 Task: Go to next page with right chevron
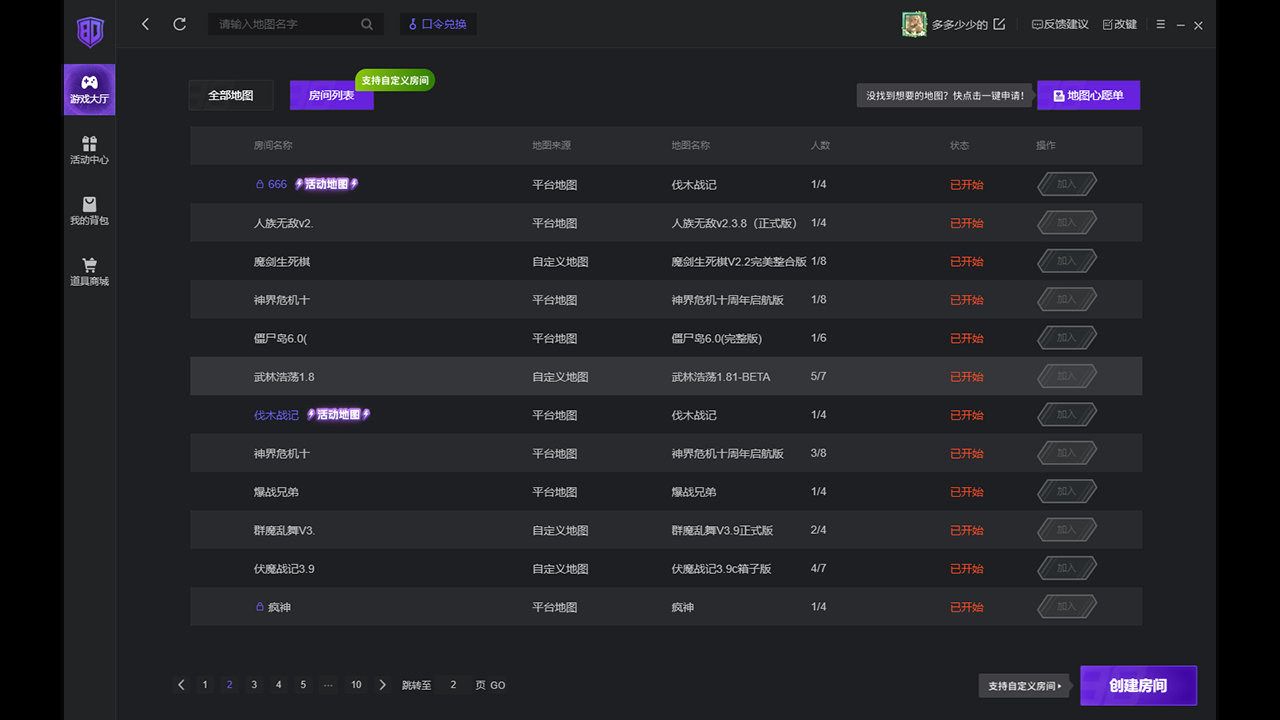pos(382,685)
